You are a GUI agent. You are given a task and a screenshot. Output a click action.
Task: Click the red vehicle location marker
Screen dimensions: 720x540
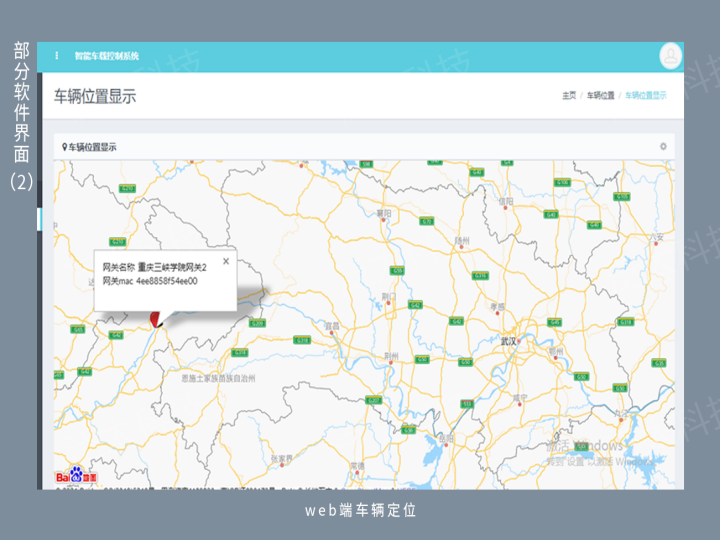click(x=155, y=318)
